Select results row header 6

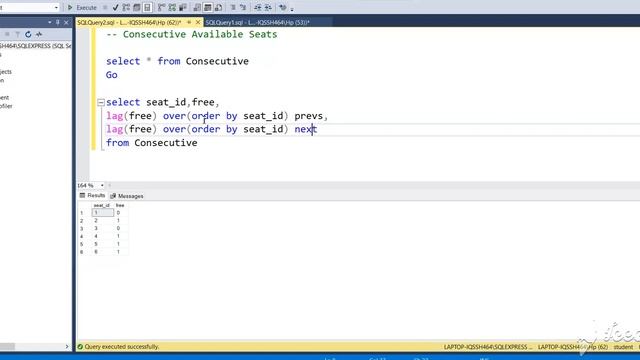(x=82, y=252)
